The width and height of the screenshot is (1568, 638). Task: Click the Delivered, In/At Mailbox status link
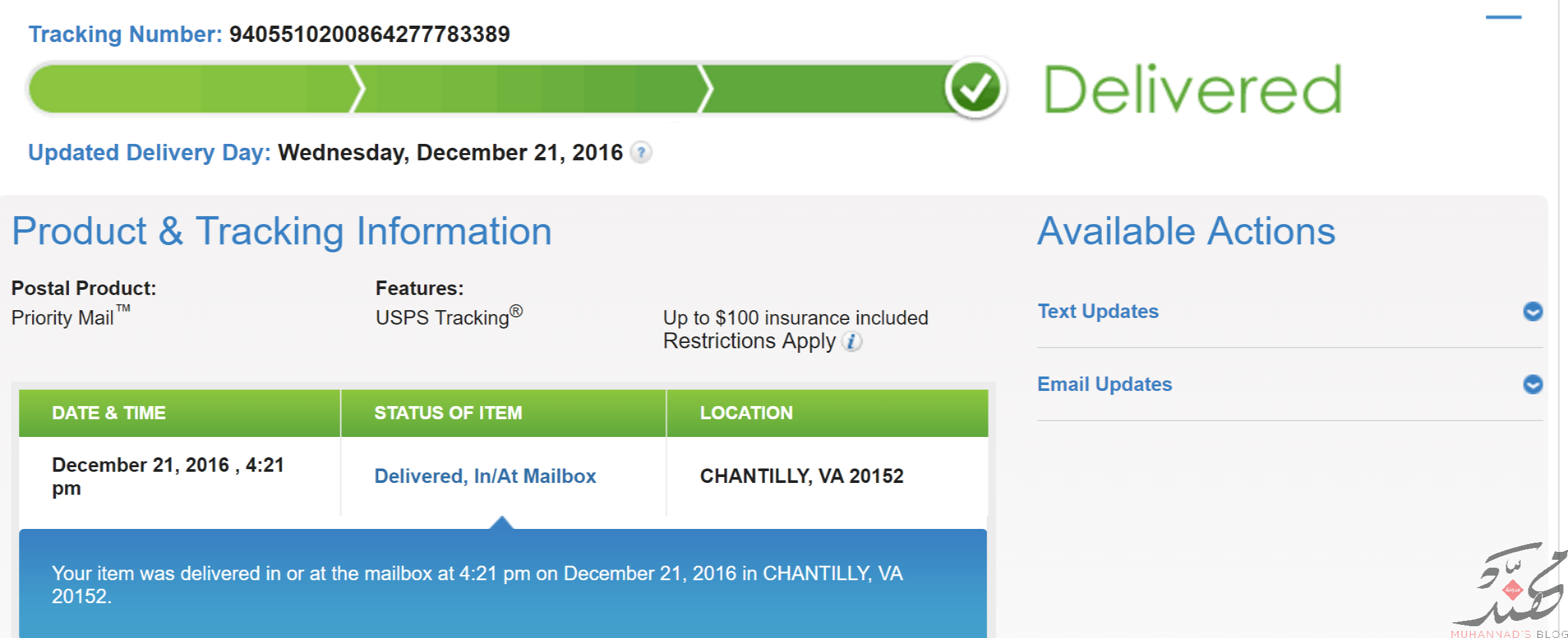point(485,476)
